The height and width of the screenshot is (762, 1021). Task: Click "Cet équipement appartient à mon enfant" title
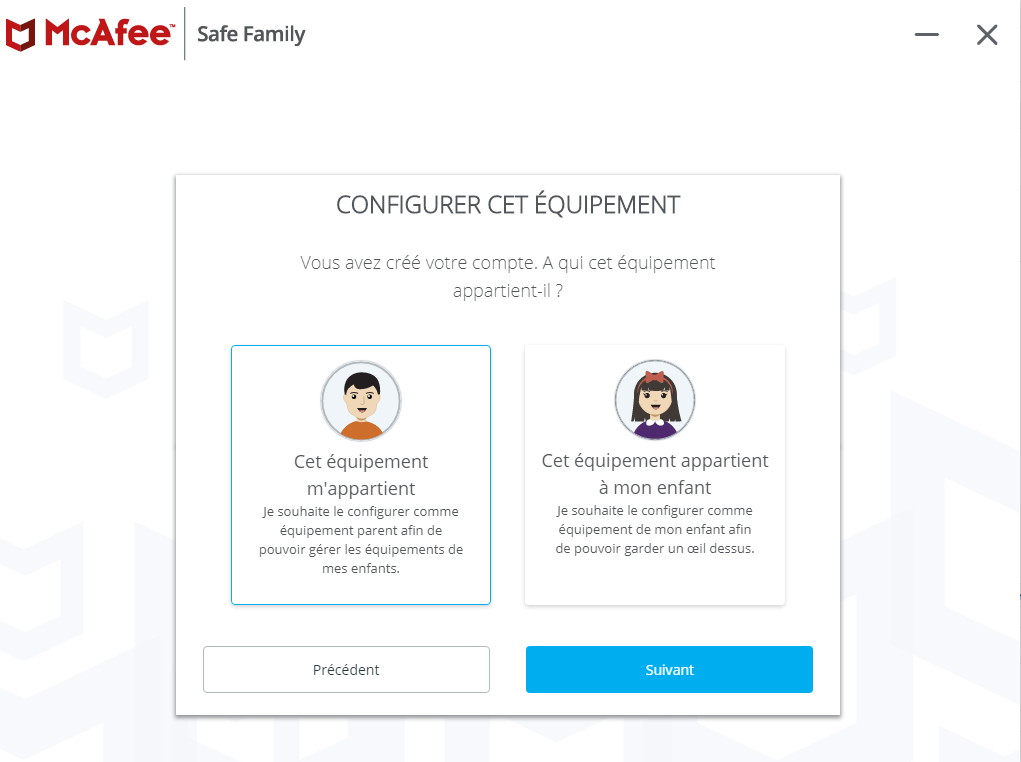tap(655, 474)
